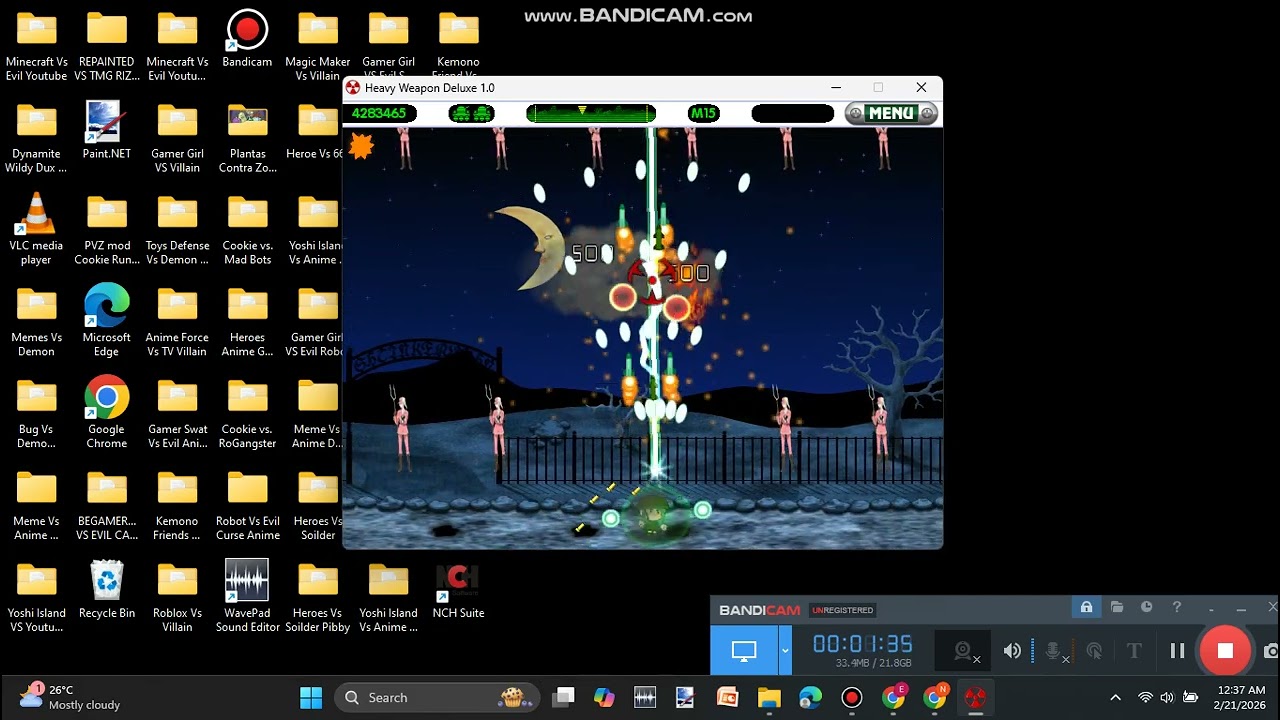Toggle Bandicam mouse cursor effects
Image resolution: width=1280 pixels, height=720 pixels.
coord(1095,651)
